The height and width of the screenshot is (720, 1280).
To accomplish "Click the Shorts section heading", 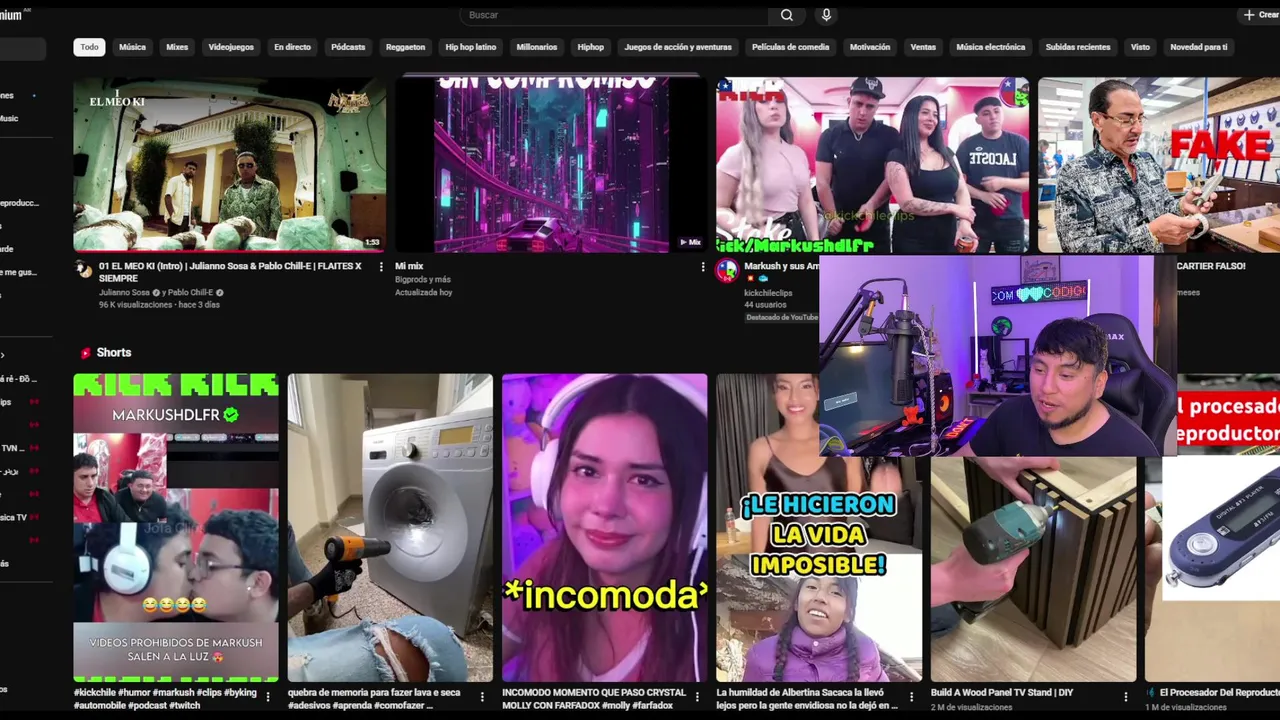I will tap(114, 353).
